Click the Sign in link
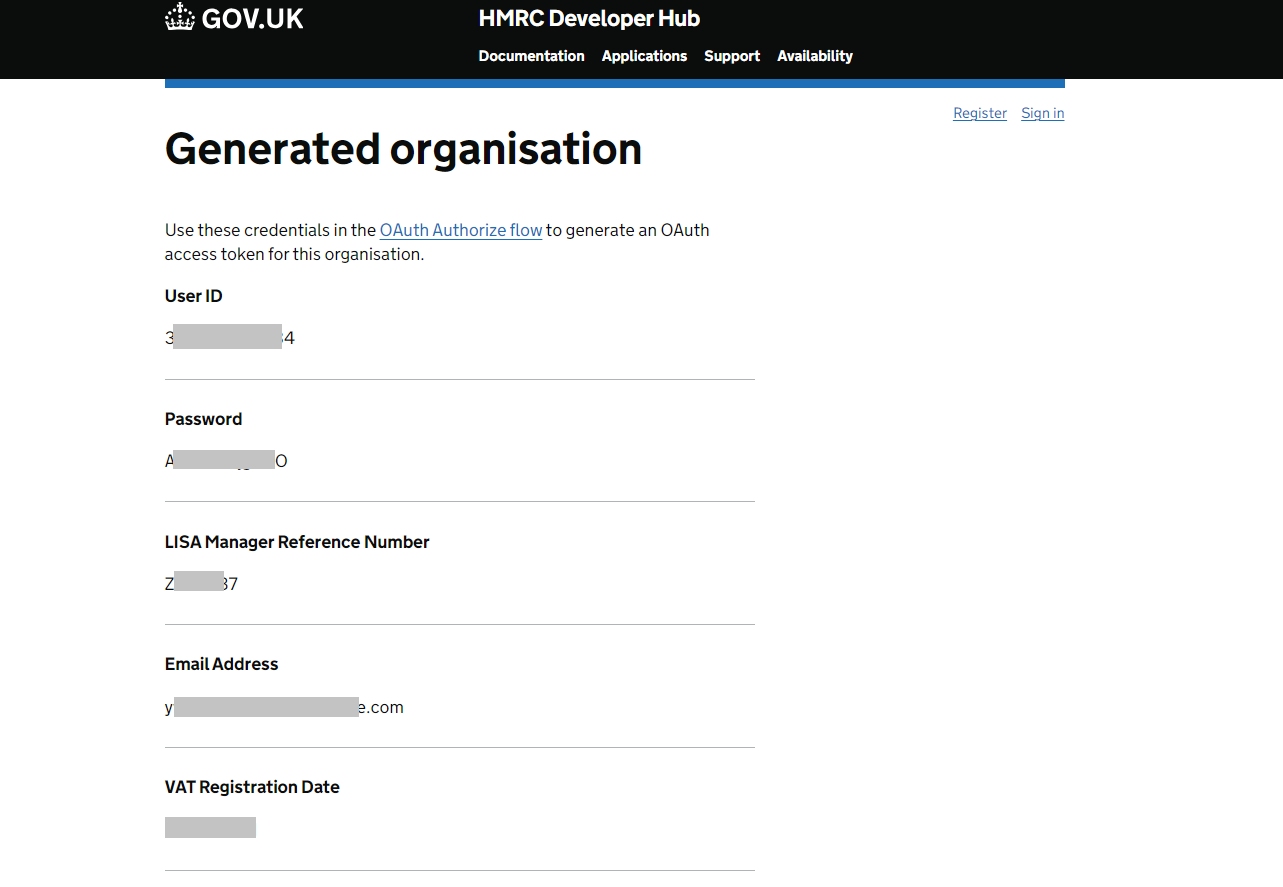1283x887 pixels. 1042,113
